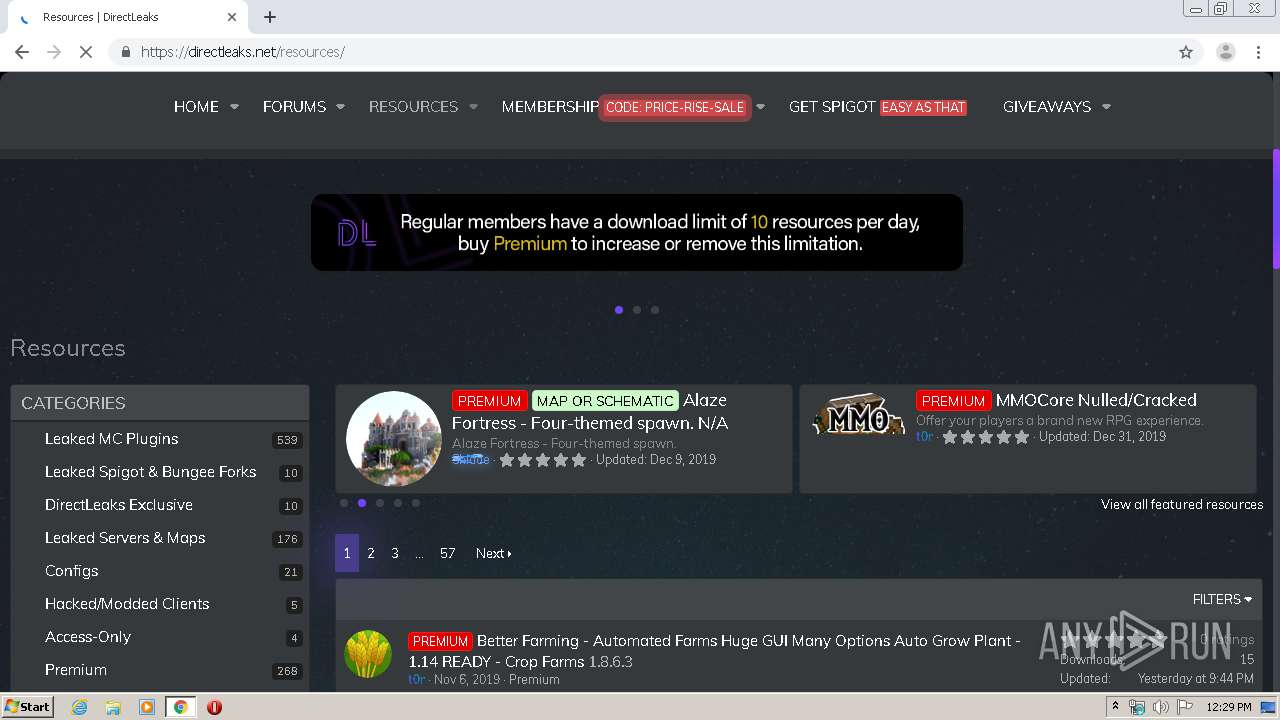Close the Resources | DirectLeaks tab
The image size is (1280, 720).
point(232,17)
